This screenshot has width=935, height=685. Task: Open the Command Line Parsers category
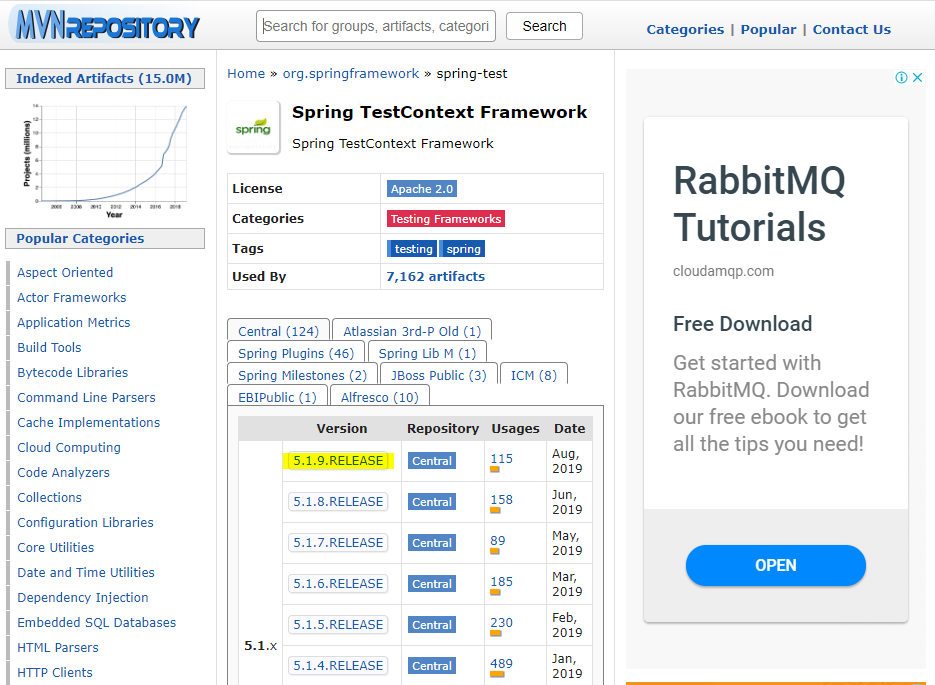click(86, 398)
